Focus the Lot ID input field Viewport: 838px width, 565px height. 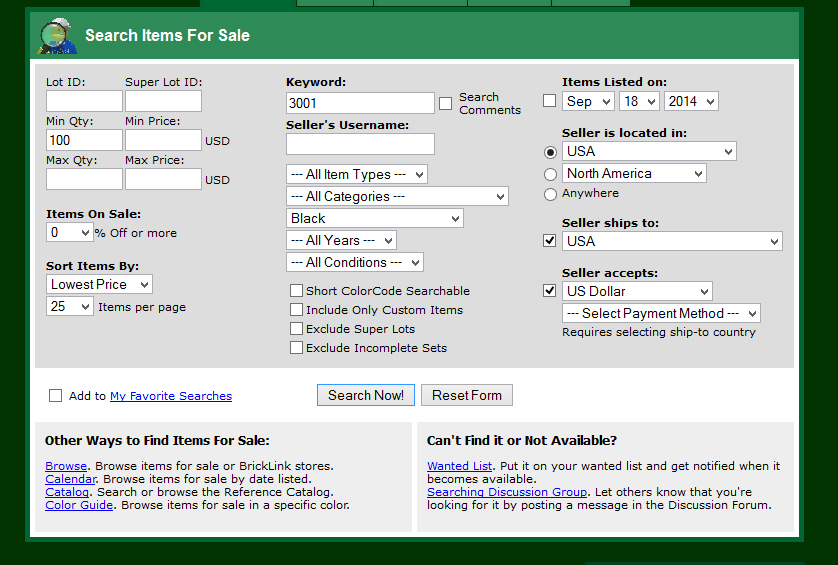(x=84, y=101)
